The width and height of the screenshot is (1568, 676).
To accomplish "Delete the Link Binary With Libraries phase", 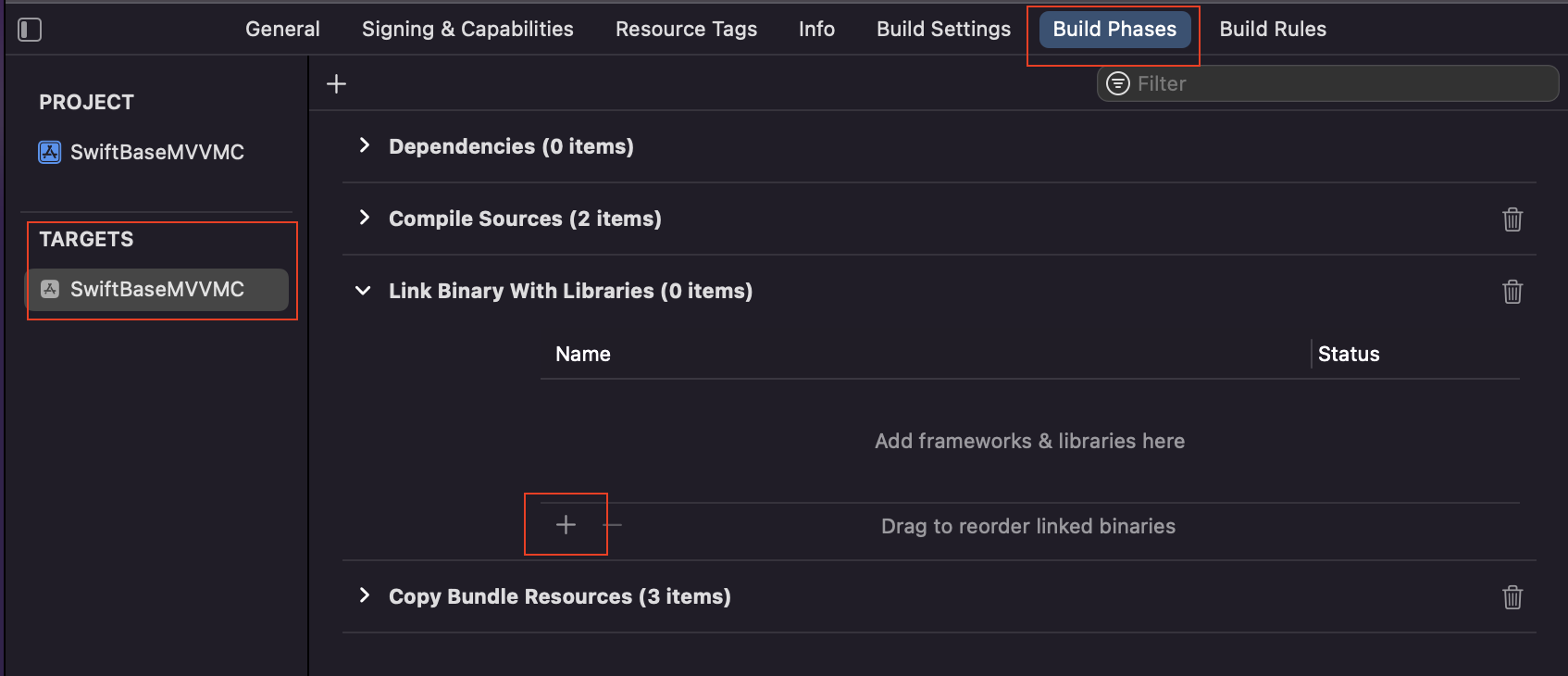I will [x=1512, y=292].
